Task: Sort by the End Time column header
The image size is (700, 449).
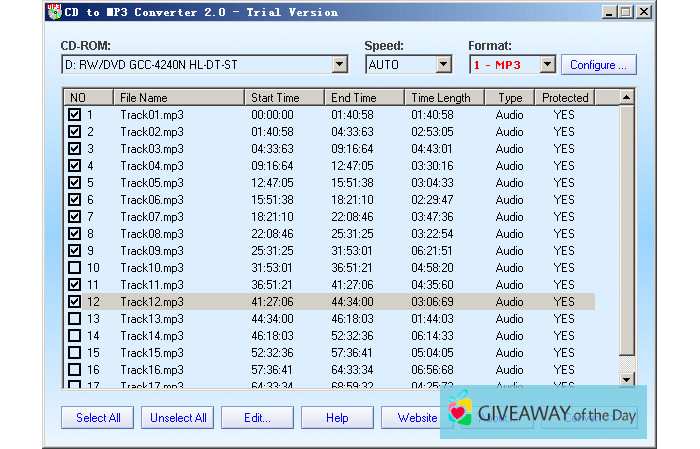Action: click(x=365, y=97)
